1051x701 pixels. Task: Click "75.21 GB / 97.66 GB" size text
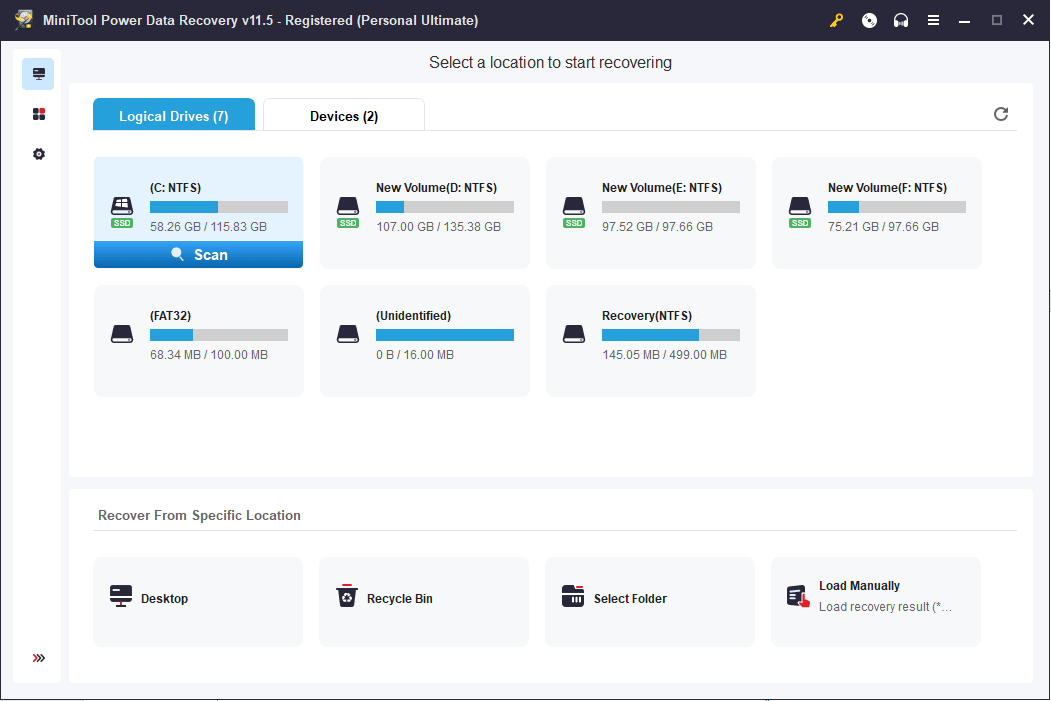(x=883, y=227)
